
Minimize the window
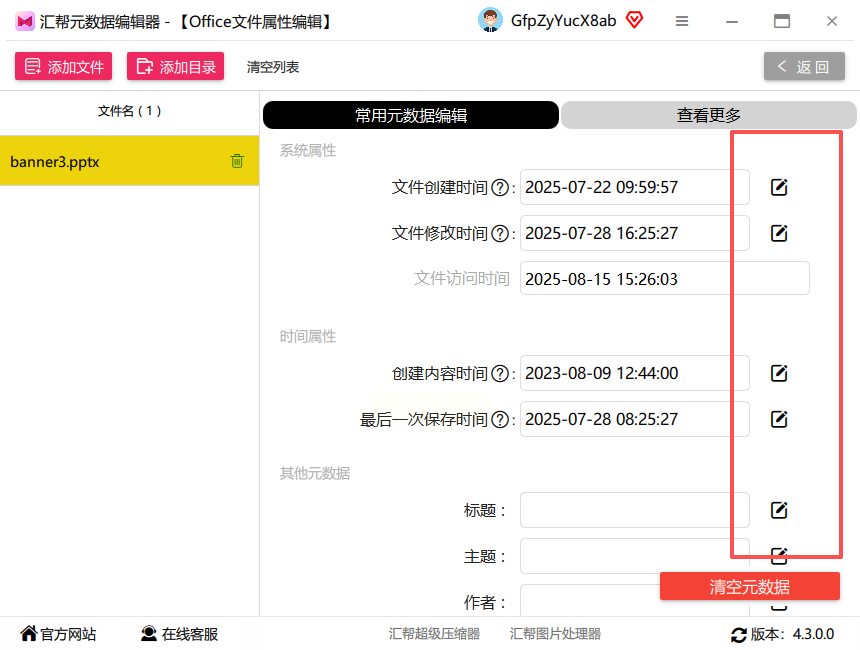coord(732,21)
